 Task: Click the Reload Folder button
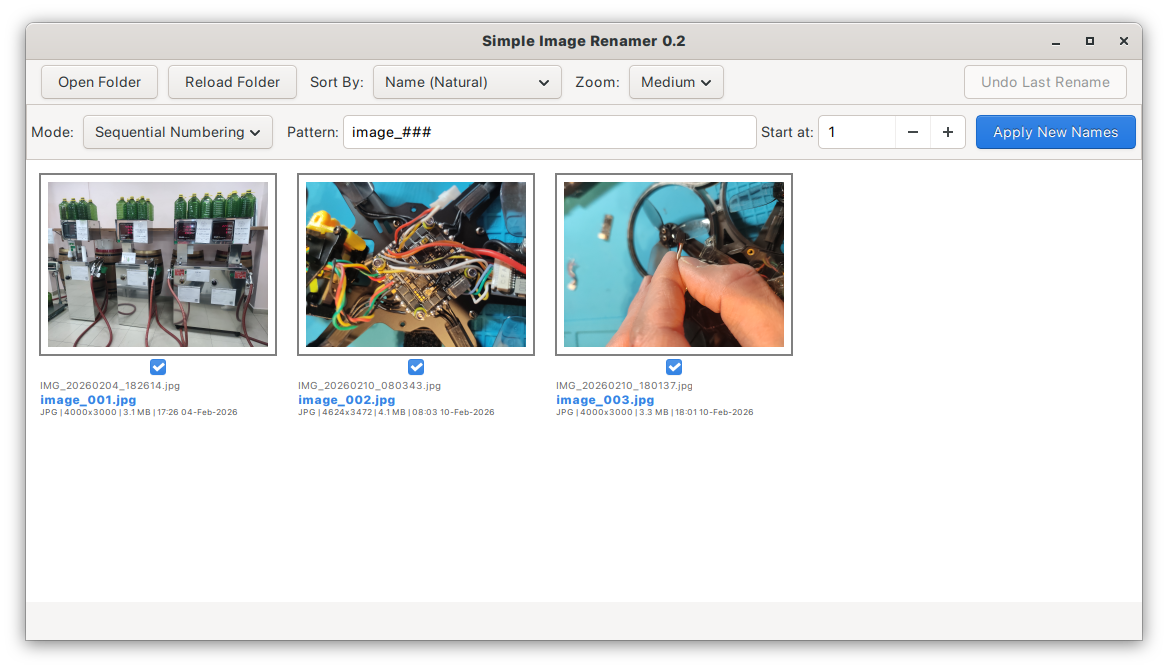point(232,82)
